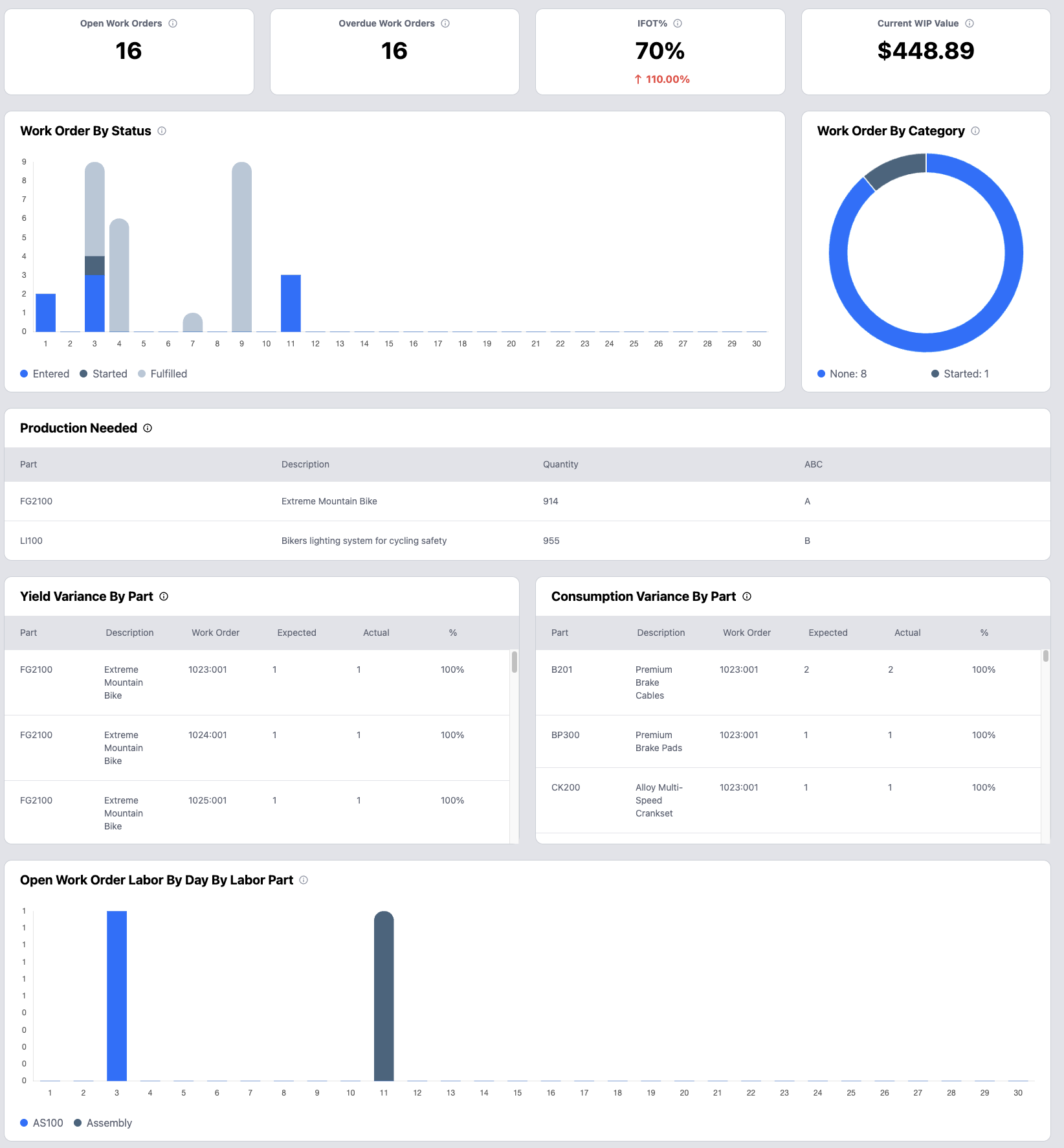This screenshot has width=1064, height=1148.
Task: Toggle the Started legend item
Action: pyautogui.click(x=104, y=374)
